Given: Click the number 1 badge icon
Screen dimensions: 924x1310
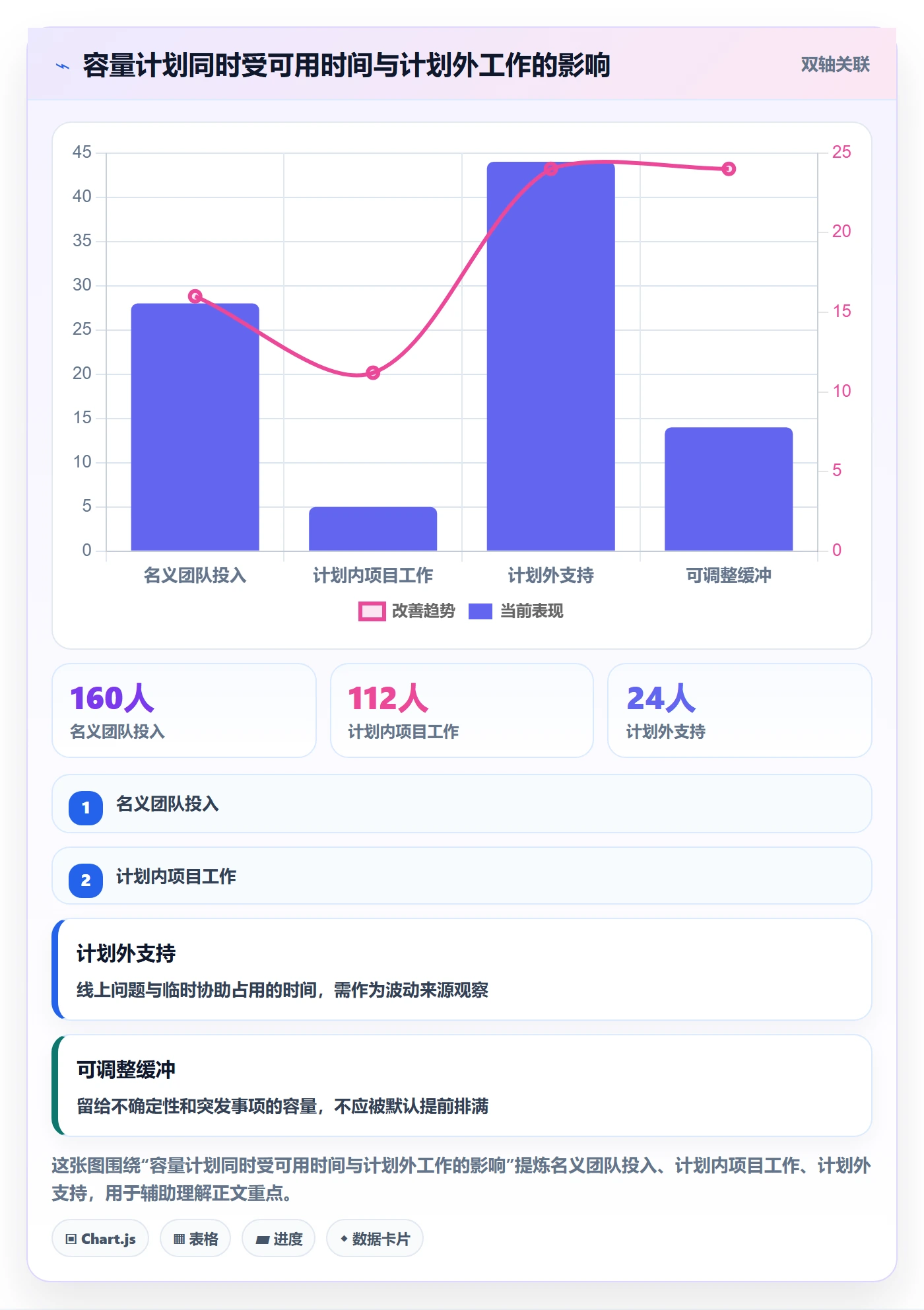Looking at the screenshot, I should [86, 808].
